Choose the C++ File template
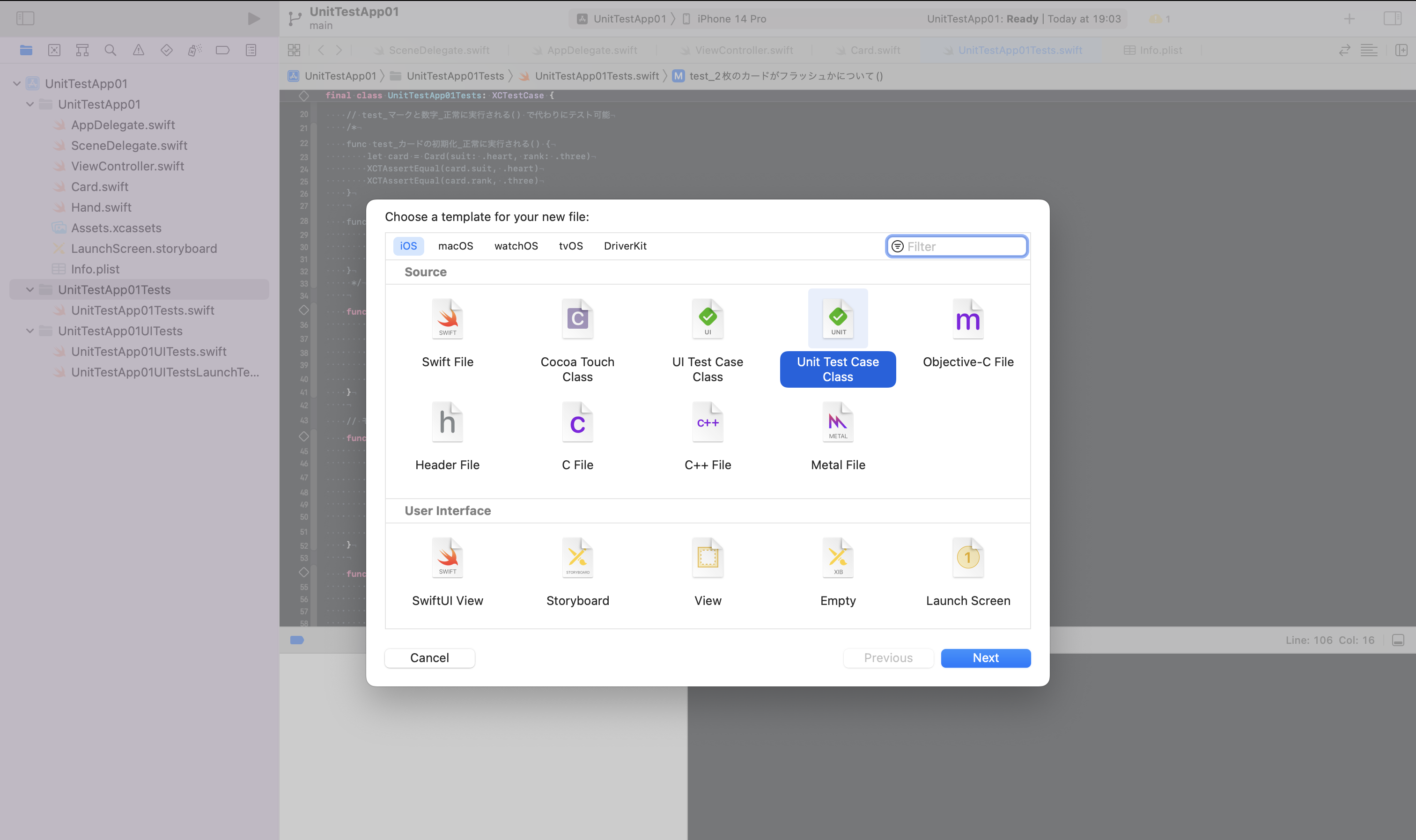 708,436
